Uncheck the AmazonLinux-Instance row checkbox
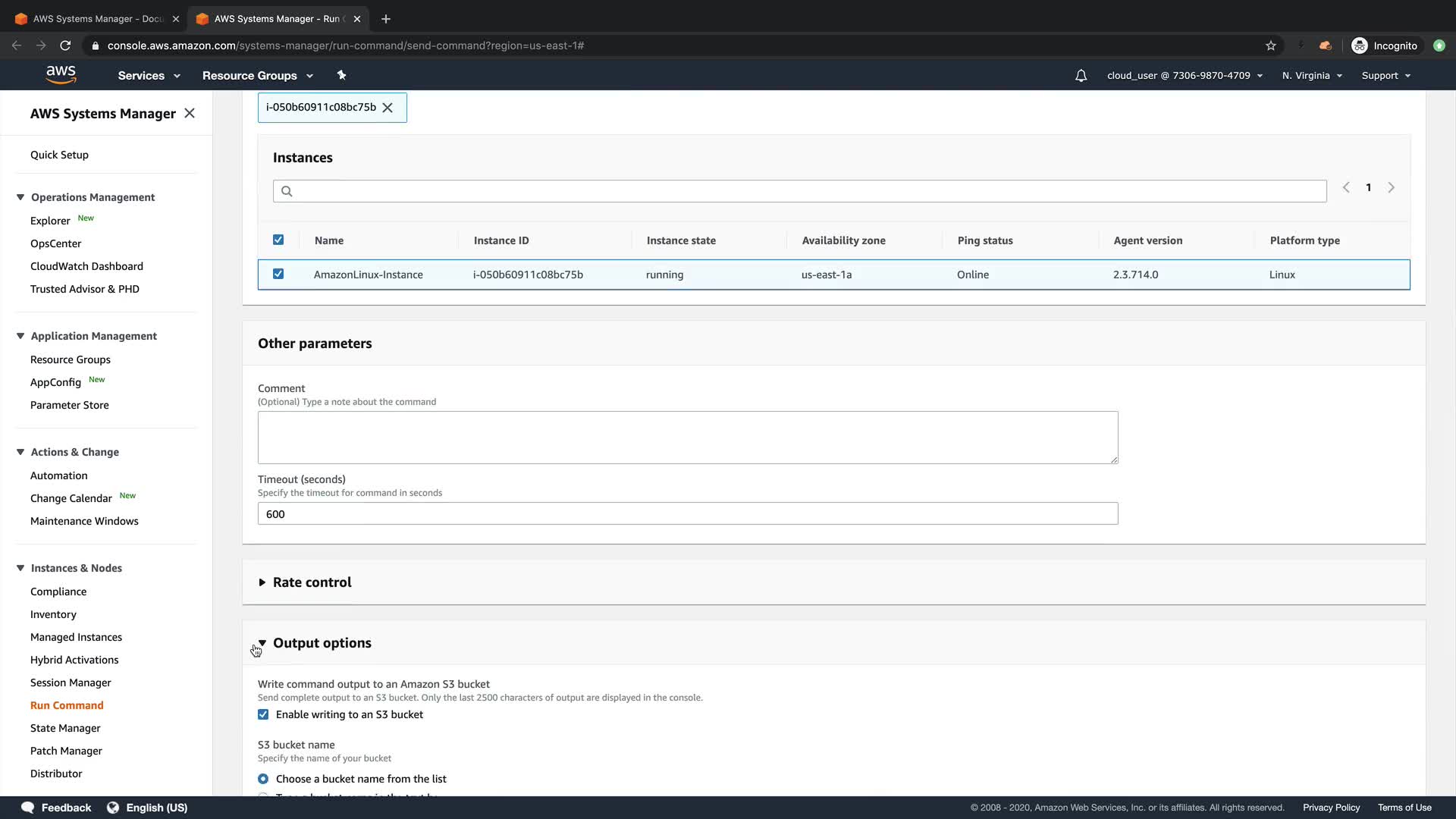Viewport: 1456px width, 819px height. tap(278, 274)
